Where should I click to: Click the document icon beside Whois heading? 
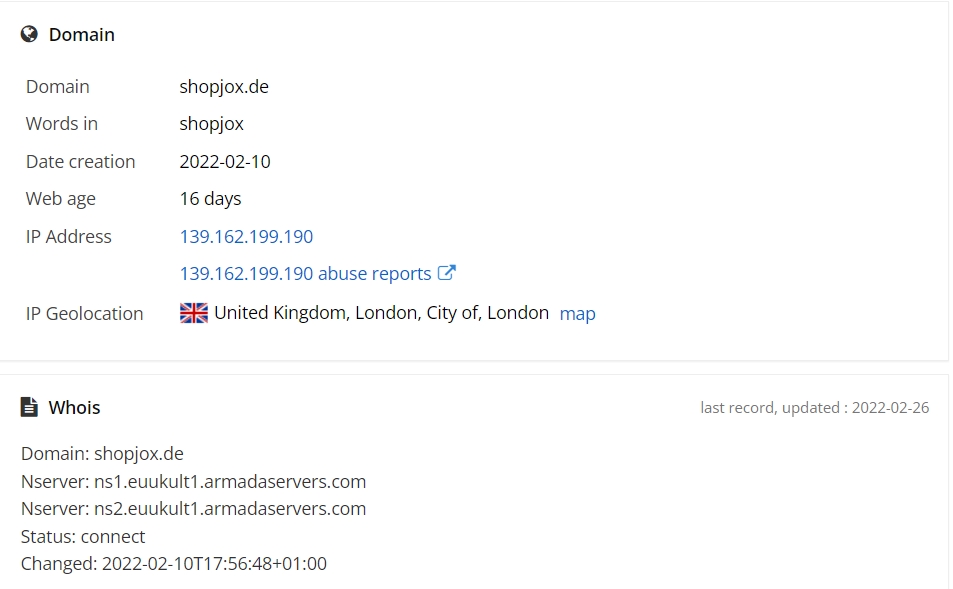click(29, 407)
